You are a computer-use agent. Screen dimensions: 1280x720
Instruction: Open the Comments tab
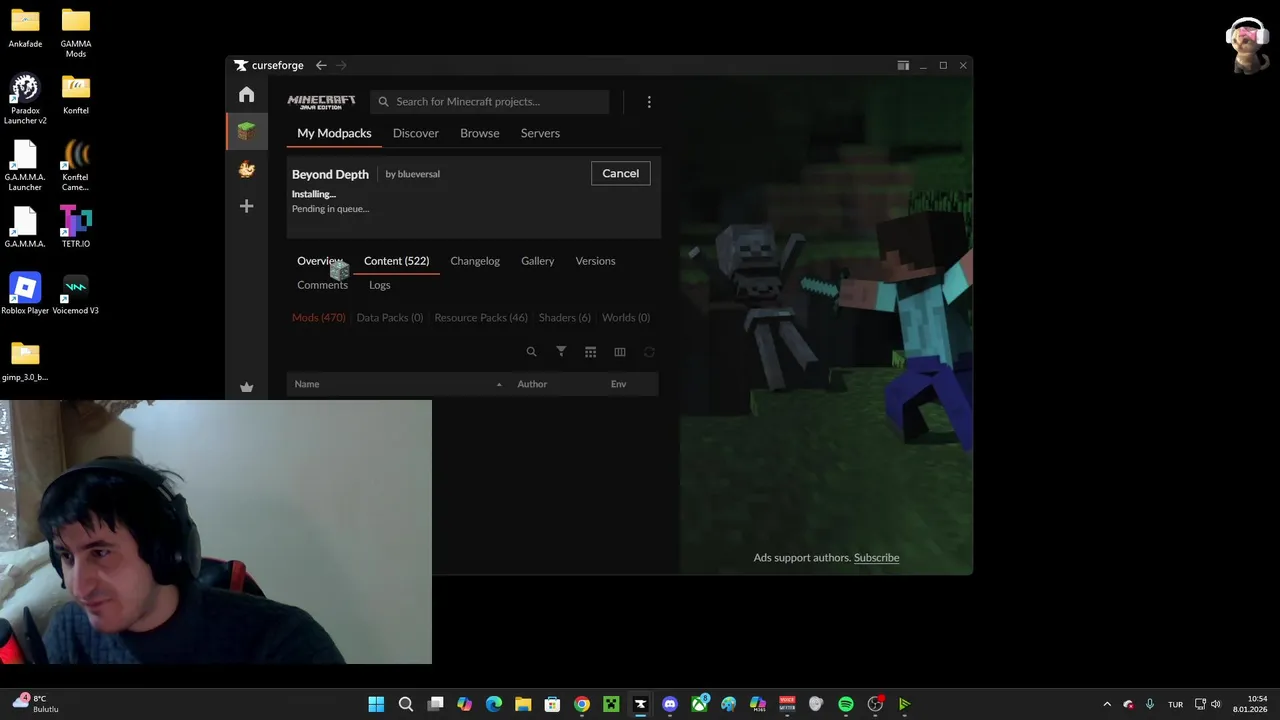(x=322, y=285)
